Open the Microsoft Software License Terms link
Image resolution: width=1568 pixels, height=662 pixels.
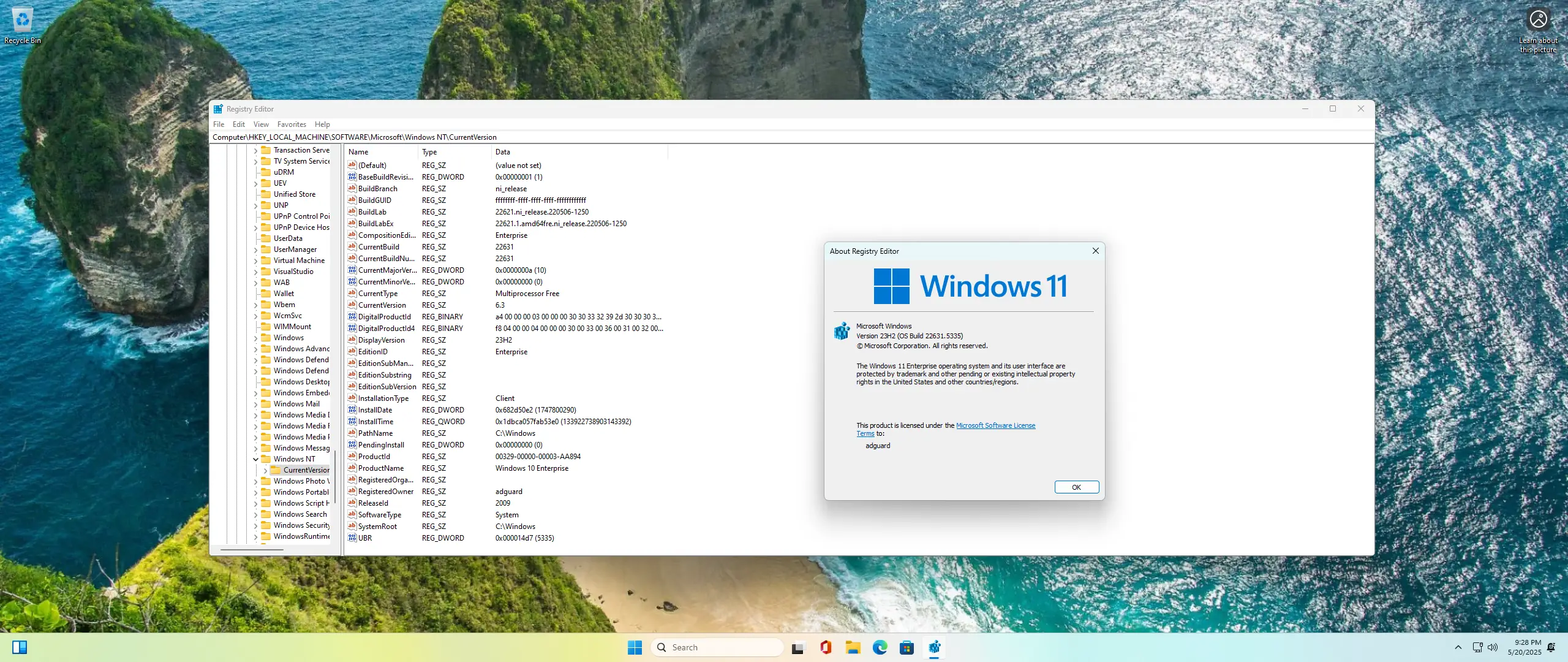click(x=995, y=425)
